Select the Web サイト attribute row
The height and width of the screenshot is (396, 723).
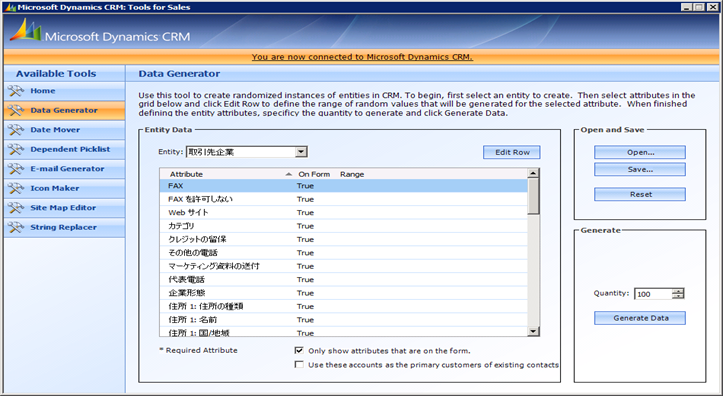(x=344, y=213)
